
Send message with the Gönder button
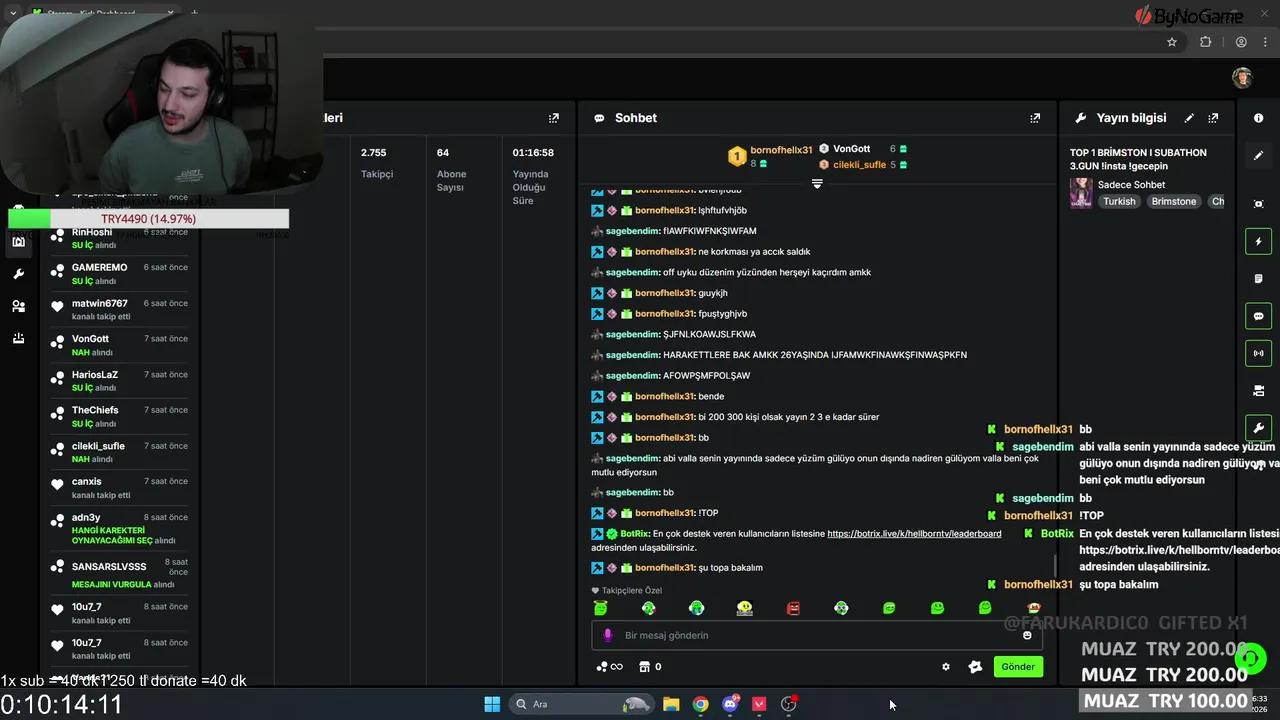pos(1018,667)
